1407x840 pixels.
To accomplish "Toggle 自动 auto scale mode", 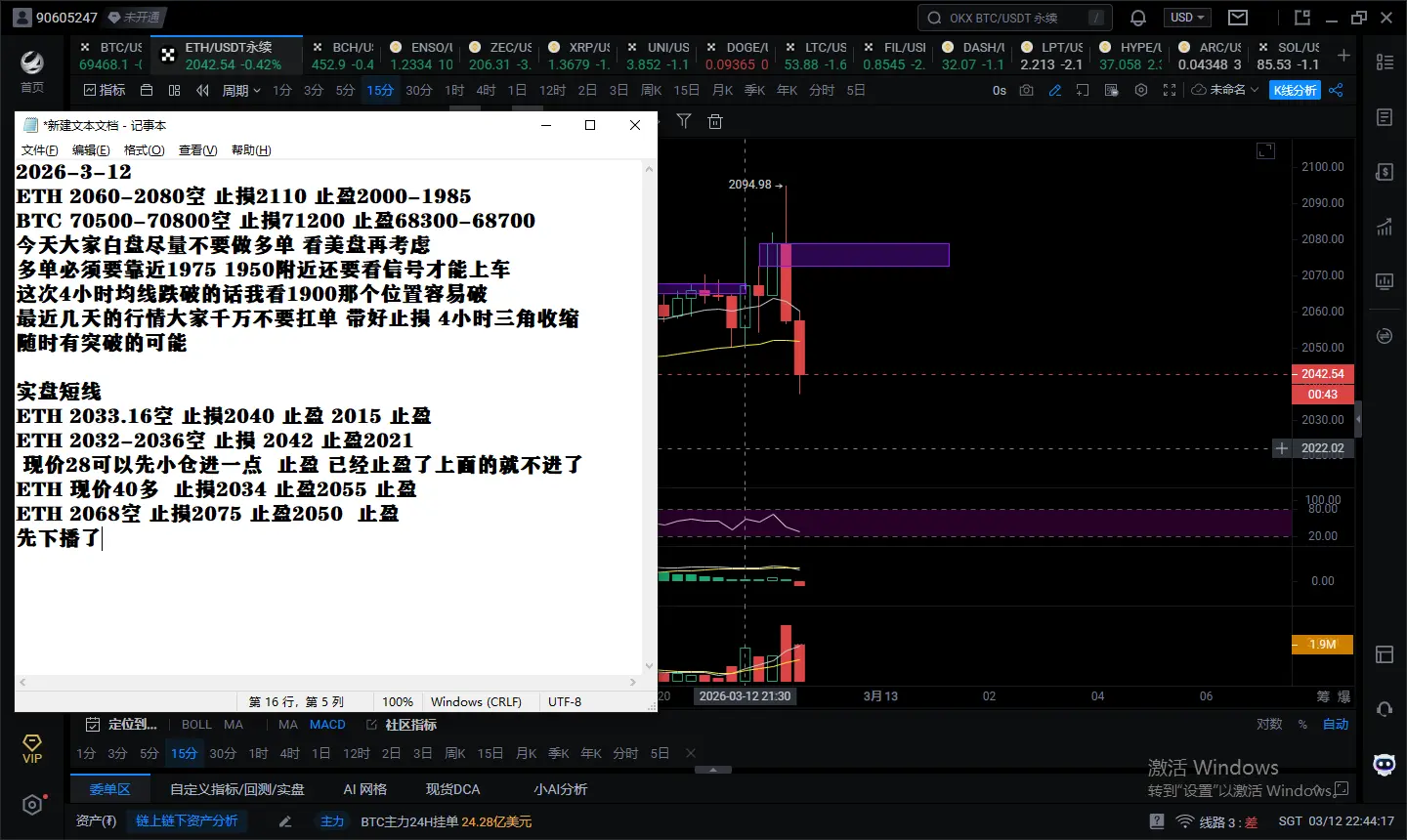I will tap(1336, 725).
